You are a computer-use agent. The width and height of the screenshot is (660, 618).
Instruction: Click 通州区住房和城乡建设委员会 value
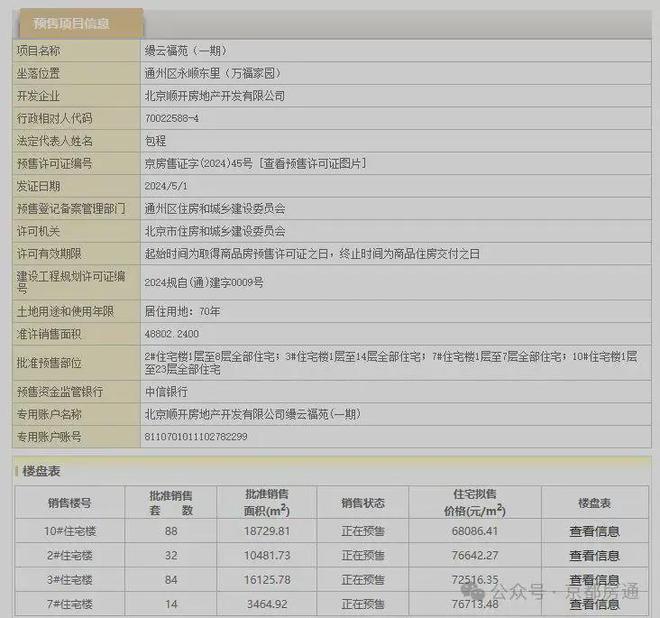215,209
